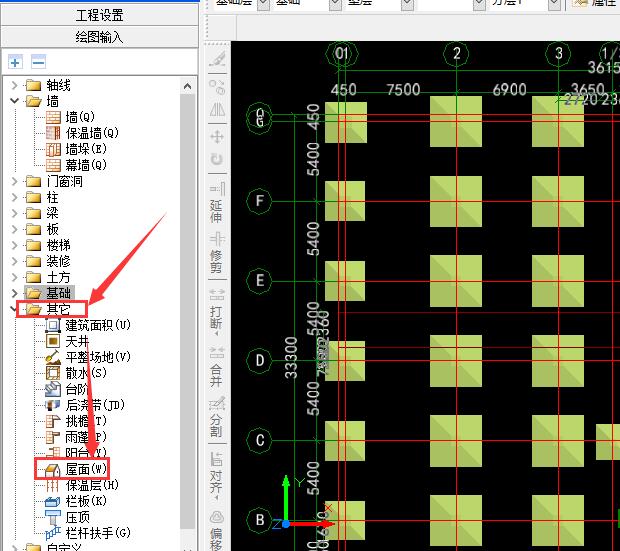The image size is (620, 551).
Task: Select 幕墙(Q) curtain wall item
Action: click(x=76, y=165)
